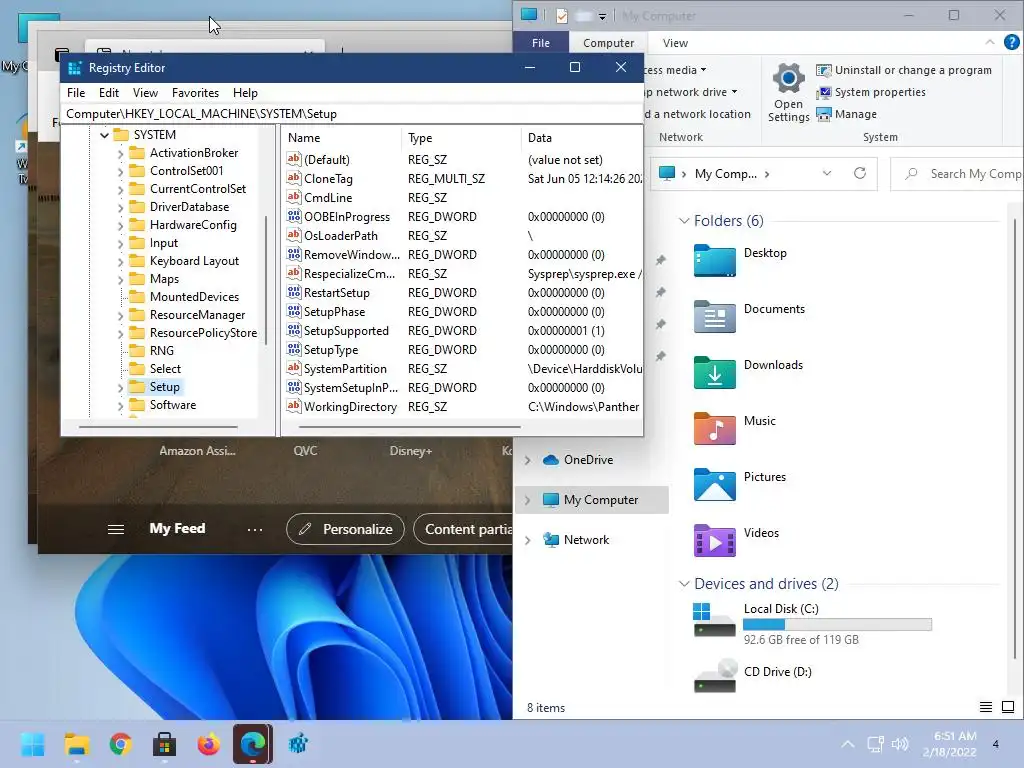Expand the Setup registry key
Screen dimensions: 1024x768
(x=120, y=387)
